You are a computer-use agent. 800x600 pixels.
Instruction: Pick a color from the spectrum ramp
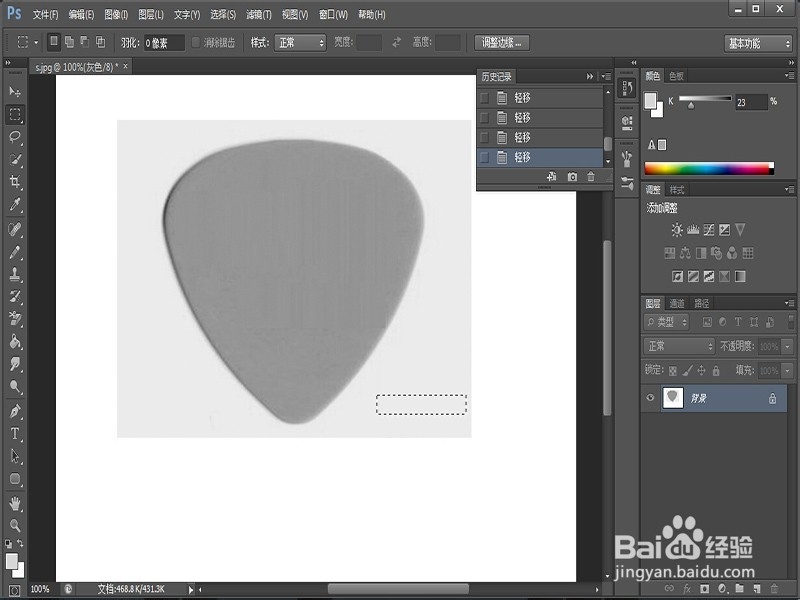pos(709,169)
